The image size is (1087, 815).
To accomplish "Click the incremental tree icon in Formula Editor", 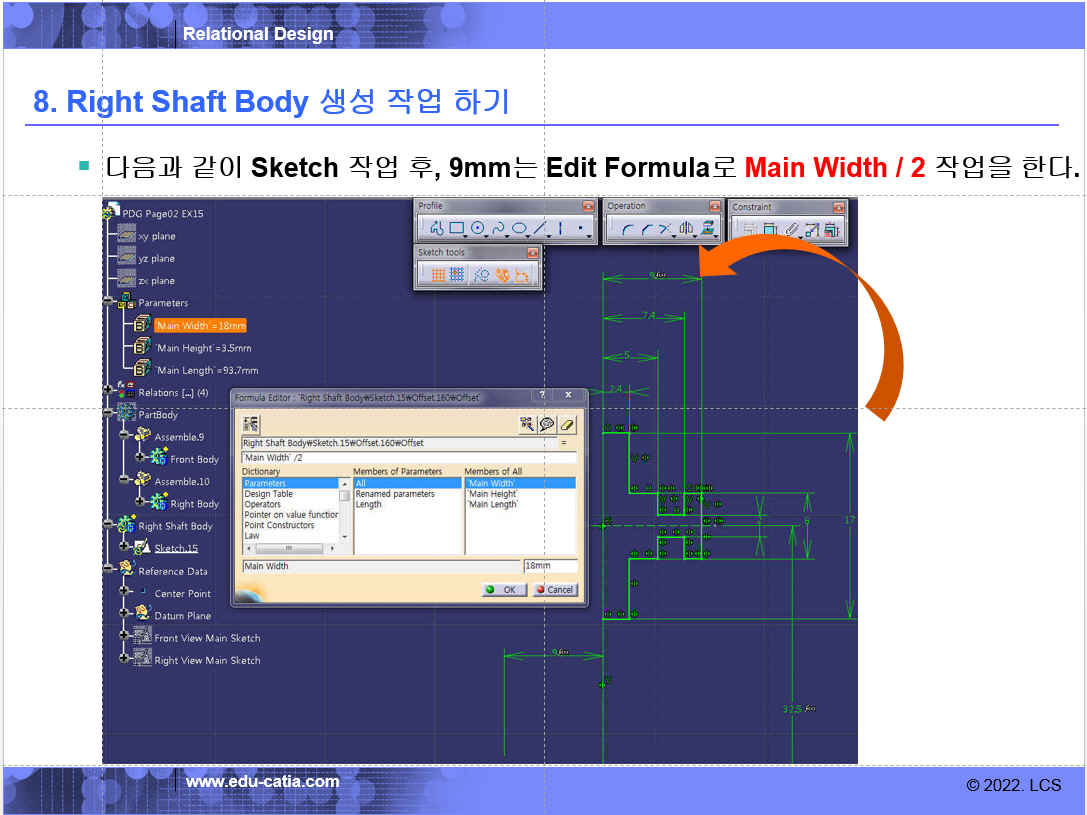I will click(250, 424).
